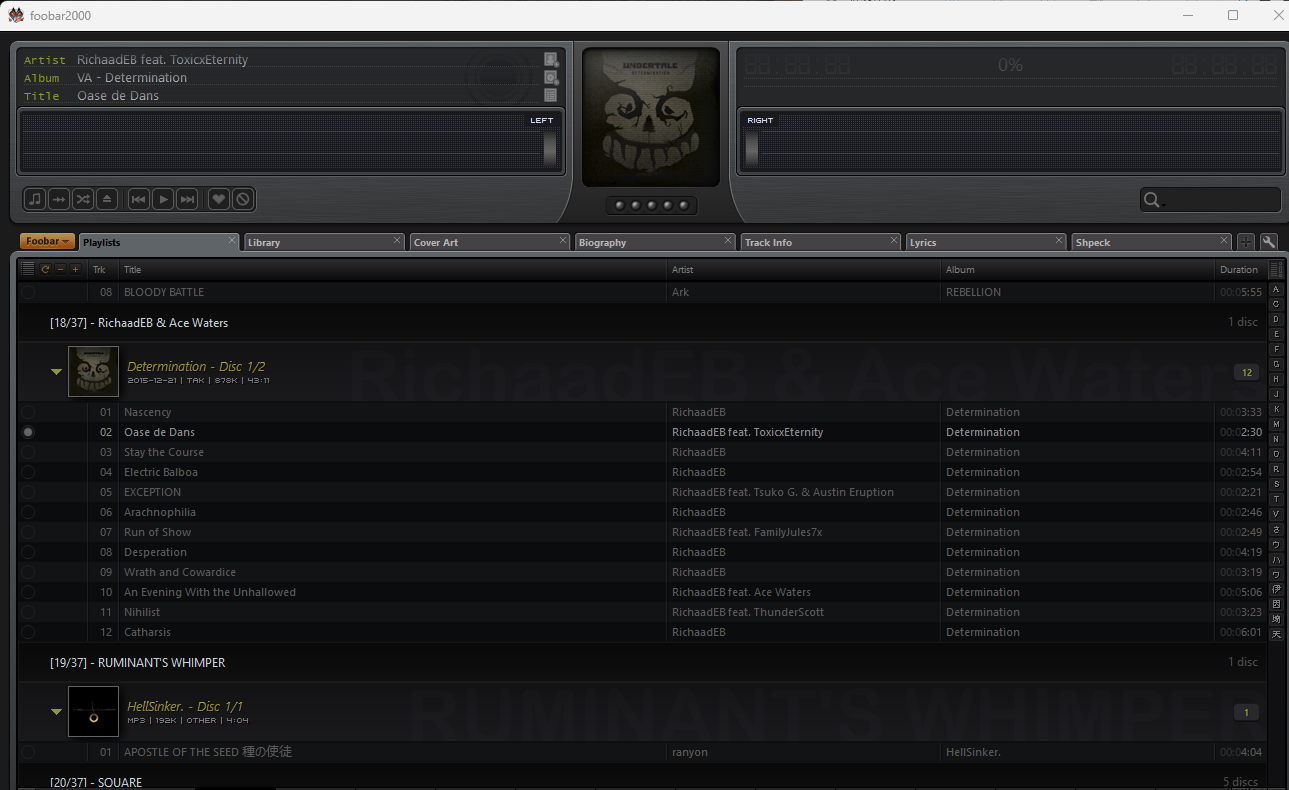Click the search magnifier icon
The image size is (1289, 790).
coord(1151,200)
